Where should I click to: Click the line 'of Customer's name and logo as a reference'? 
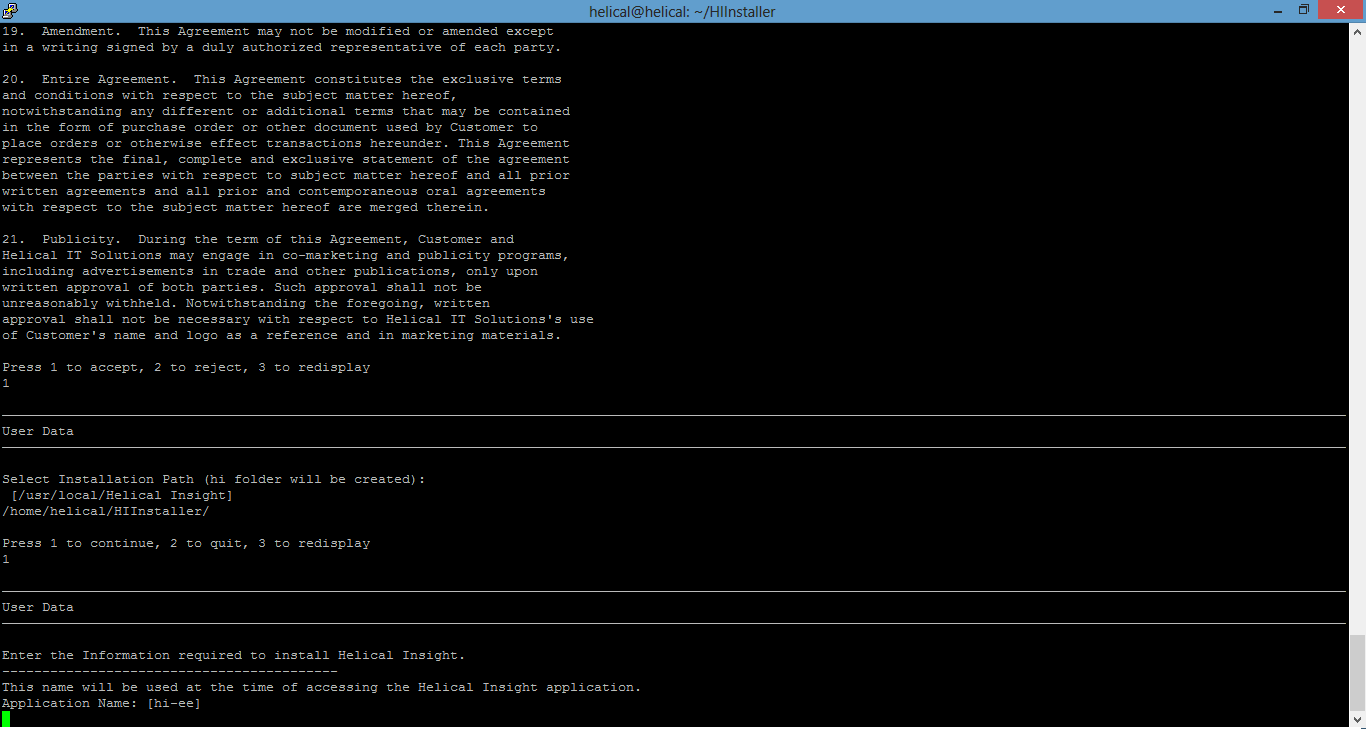[282, 335]
